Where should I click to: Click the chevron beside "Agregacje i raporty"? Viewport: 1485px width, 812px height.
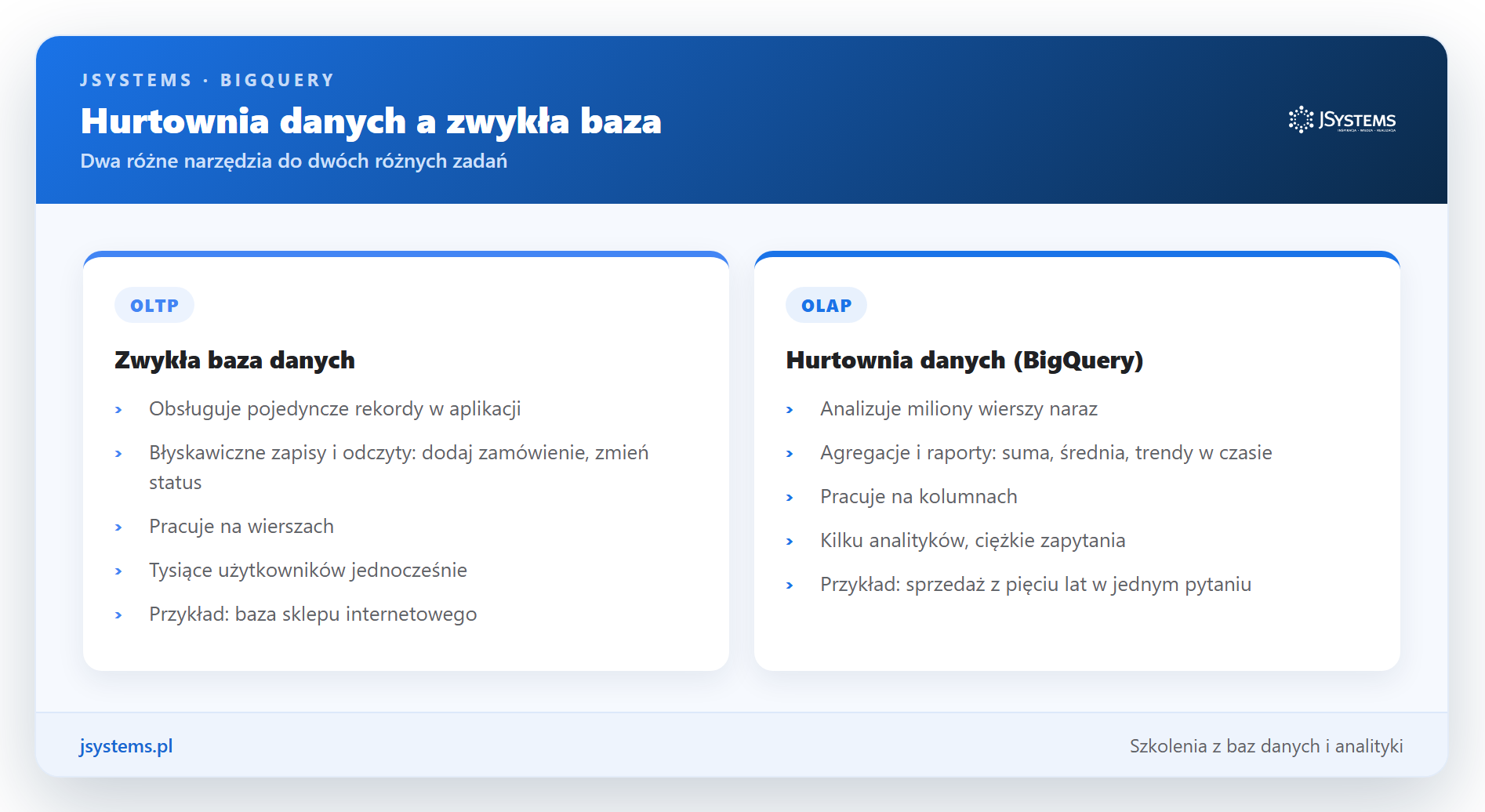pos(790,454)
